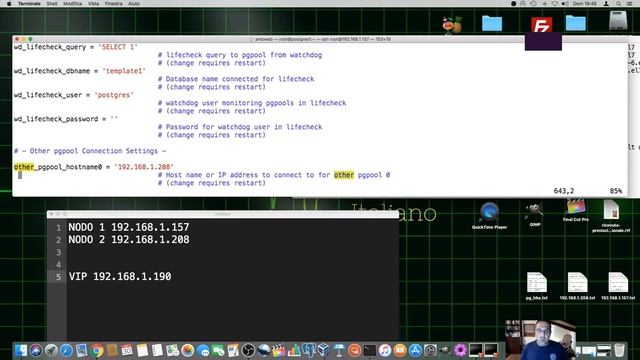Open Final Cut Pro desktop icon
Viewport: 640px width, 360px height.
[x=576, y=211]
